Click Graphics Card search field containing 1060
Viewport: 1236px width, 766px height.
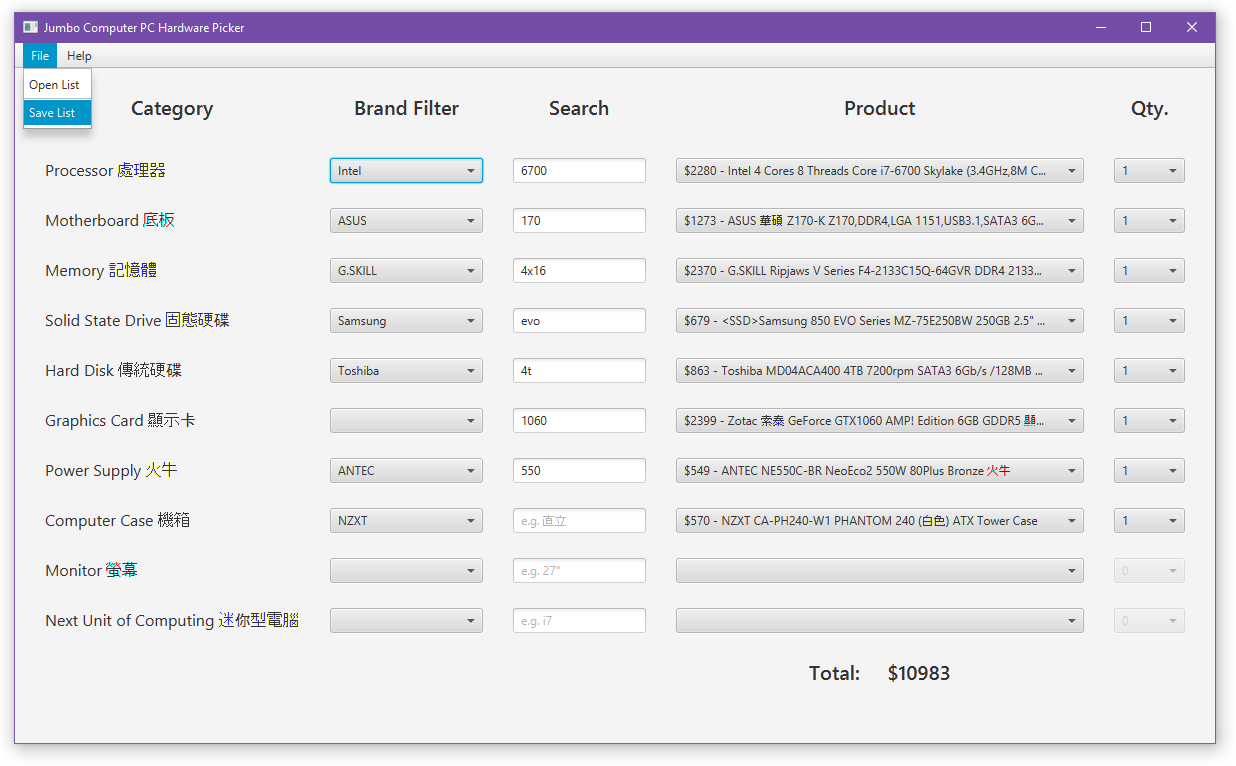[x=579, y=421]
